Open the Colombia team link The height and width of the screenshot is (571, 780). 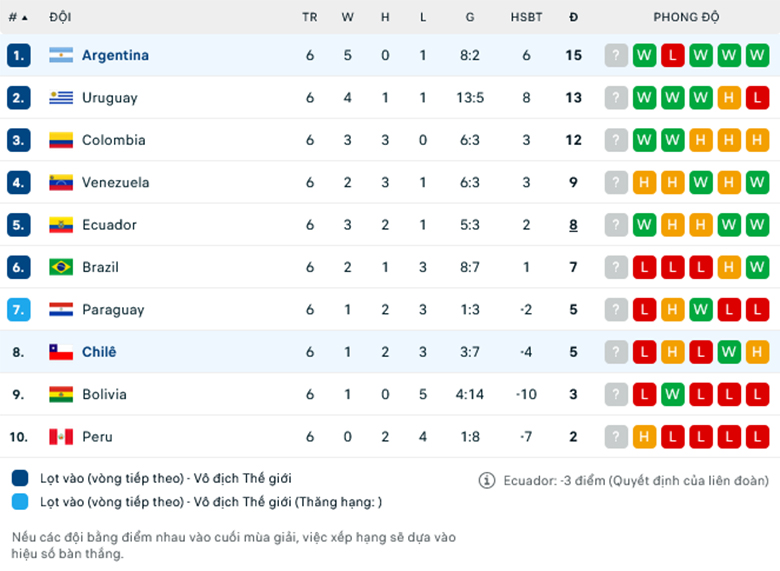click(x=114, y=140)
